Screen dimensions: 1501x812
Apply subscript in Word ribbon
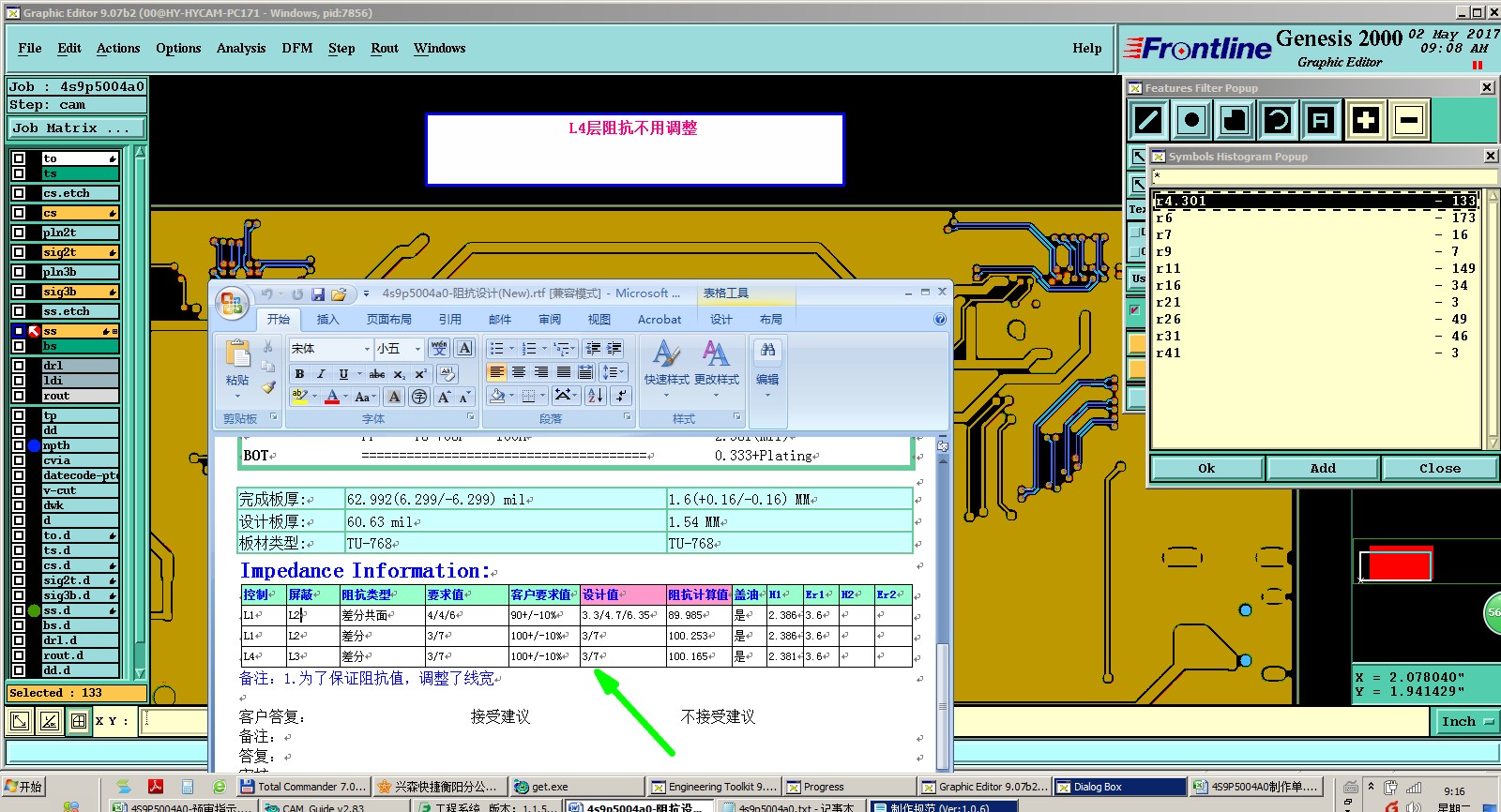coord(399,374)
